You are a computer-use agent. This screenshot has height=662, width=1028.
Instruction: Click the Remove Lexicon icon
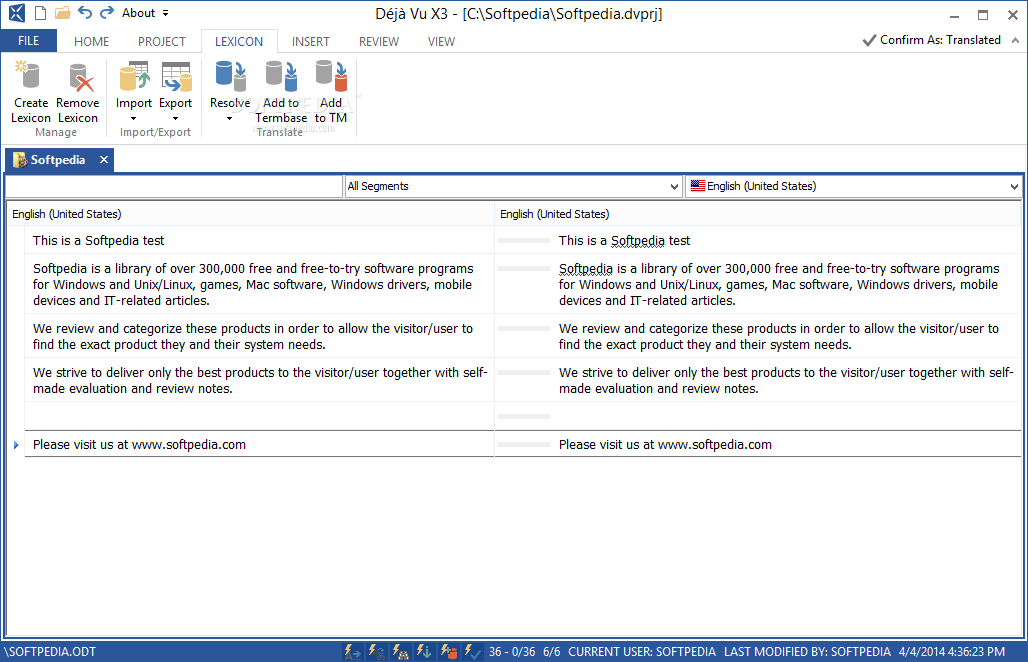coord(81,77)
